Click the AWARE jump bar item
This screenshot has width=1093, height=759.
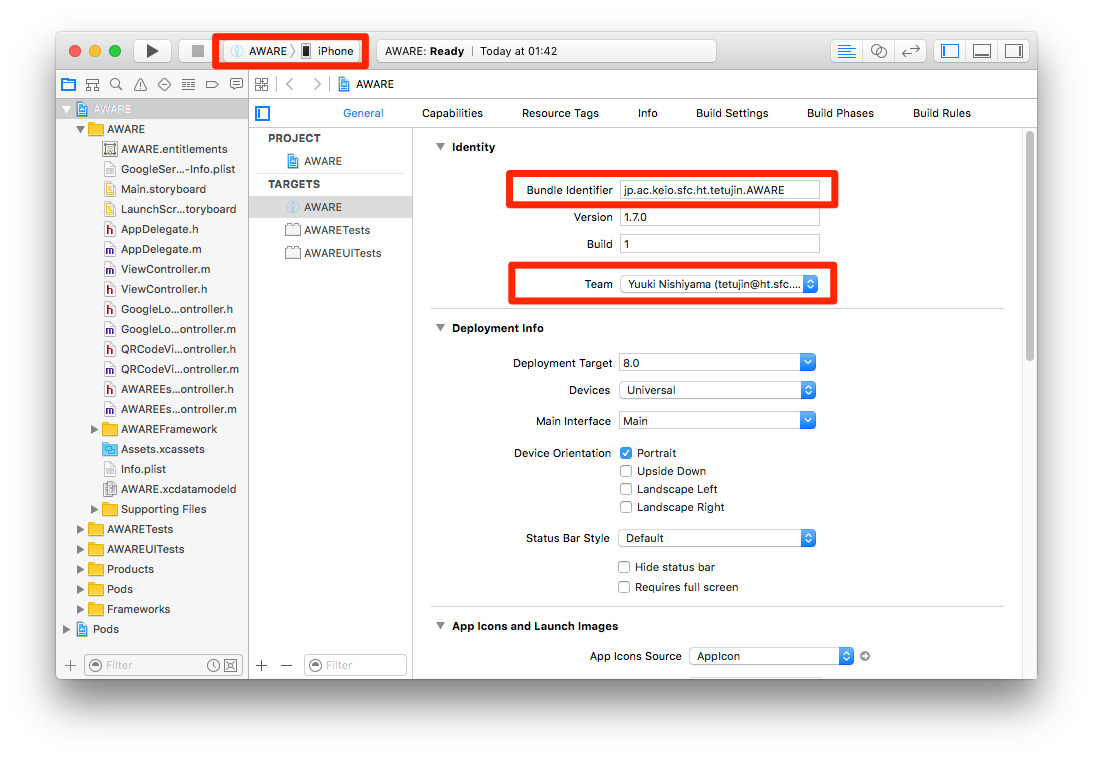[366, 84]
